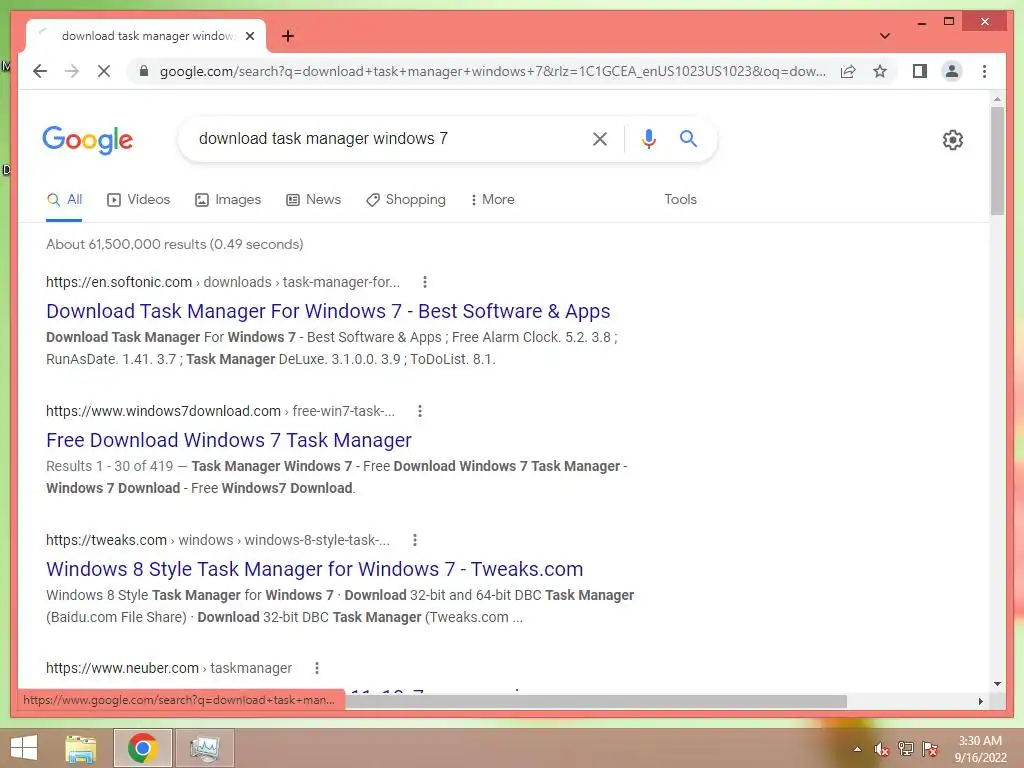Open a new browser tab
Screen dimensions: 1024x768
(x=288, y=36)
